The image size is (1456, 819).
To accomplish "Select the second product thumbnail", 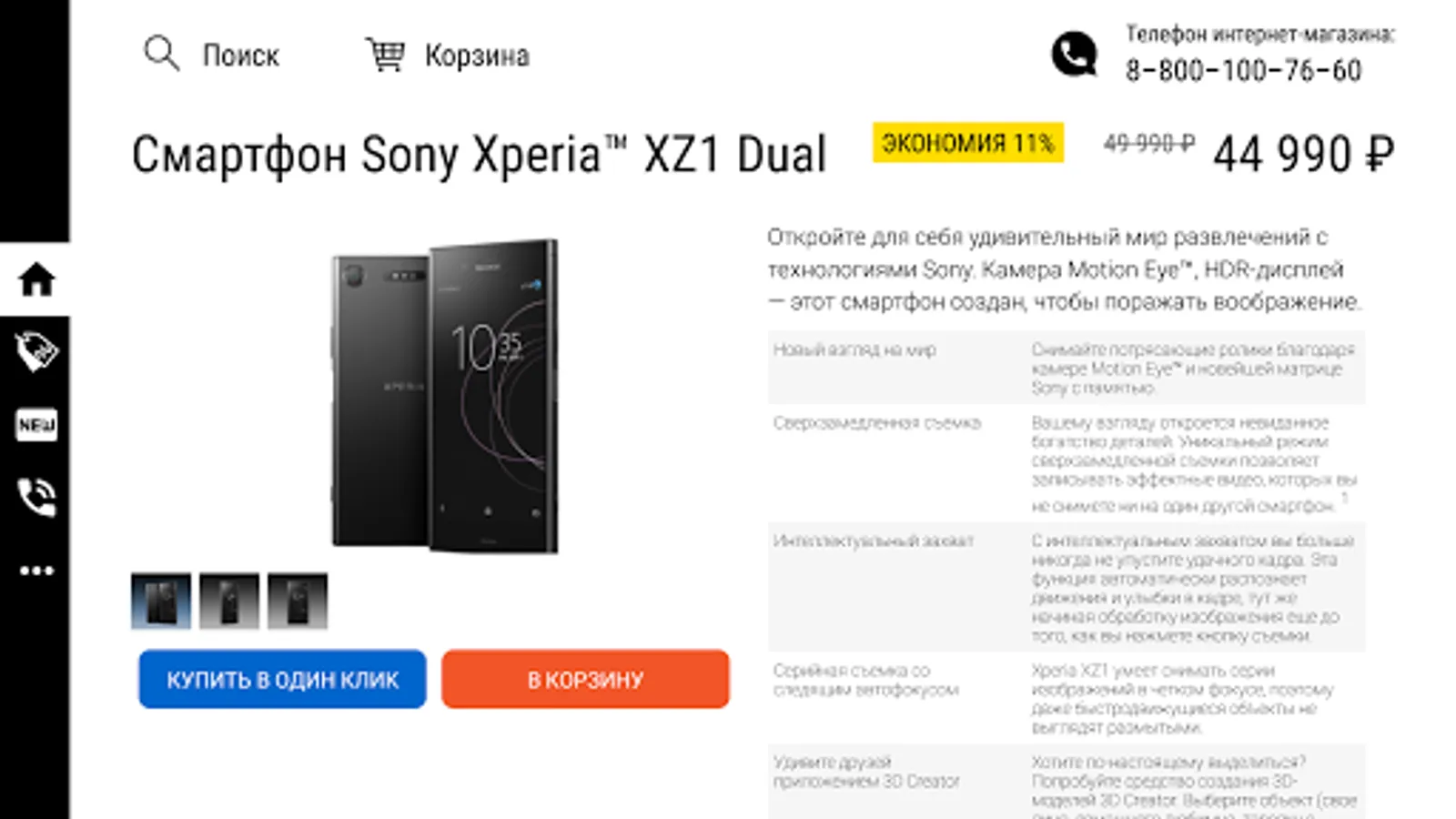I will point(229,601).
